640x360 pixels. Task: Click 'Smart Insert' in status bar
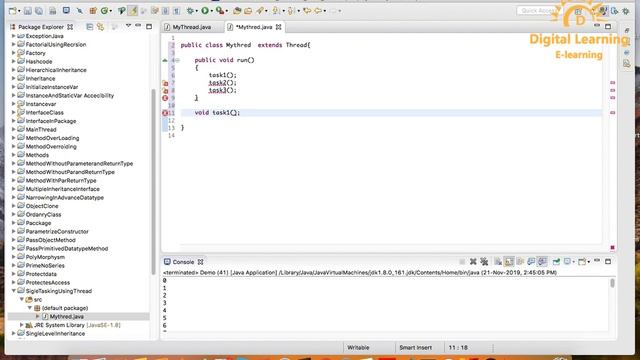(x=415, y=348)
